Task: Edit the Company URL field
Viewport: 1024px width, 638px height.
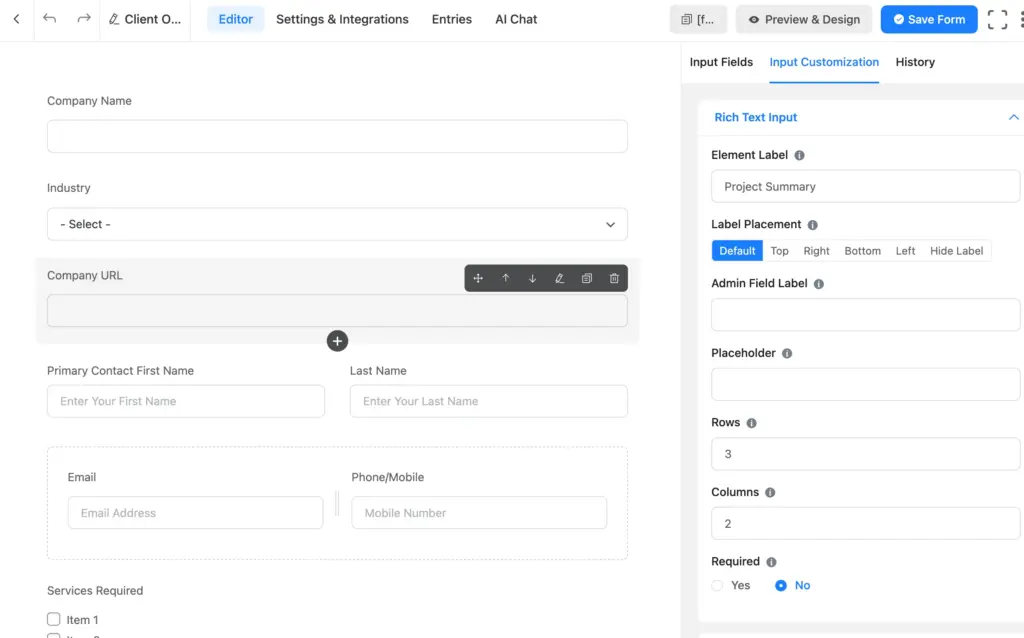Action: click(x=560, y=278)
